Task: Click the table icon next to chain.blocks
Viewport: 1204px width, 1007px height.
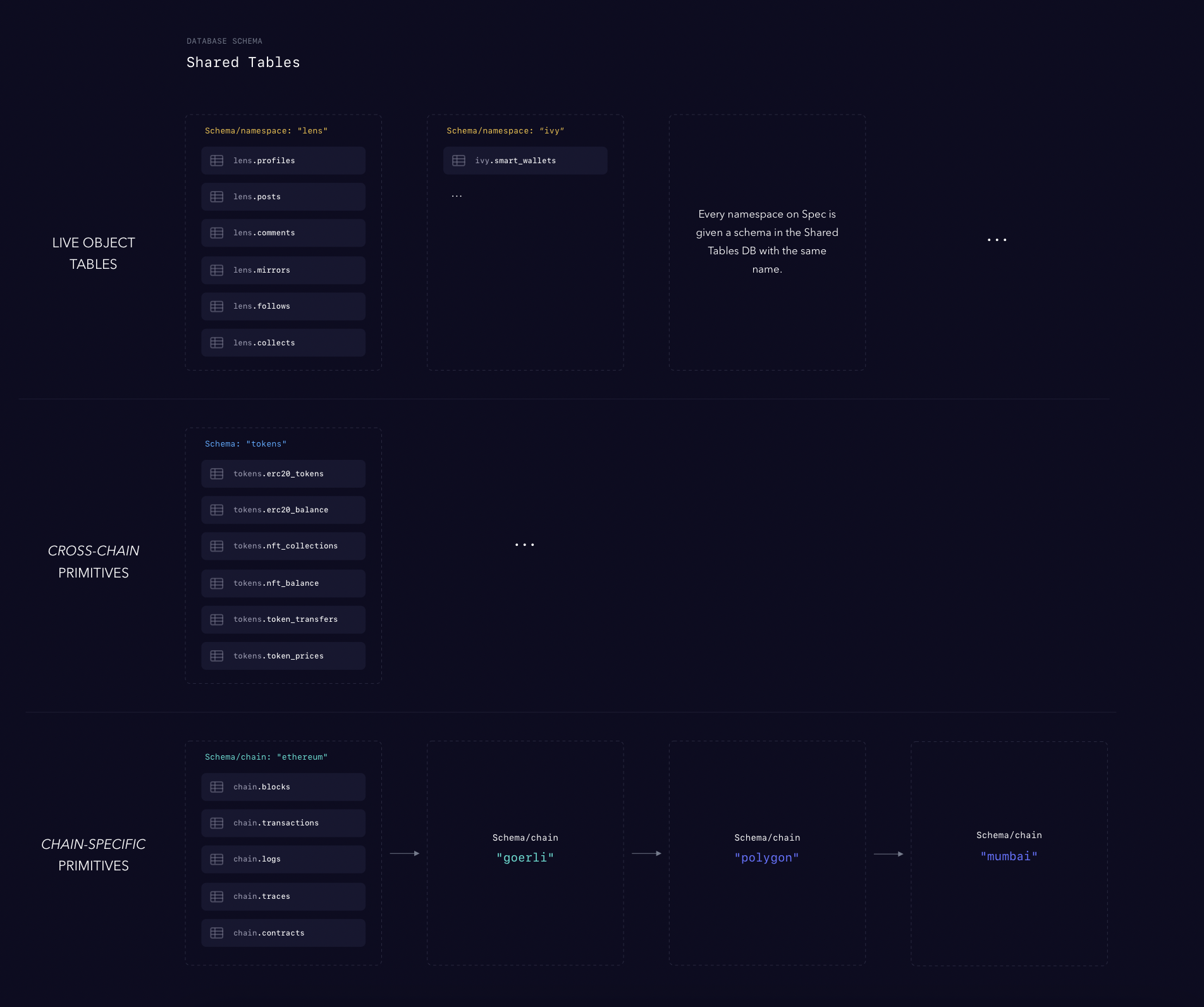Action: click(217, 787)
